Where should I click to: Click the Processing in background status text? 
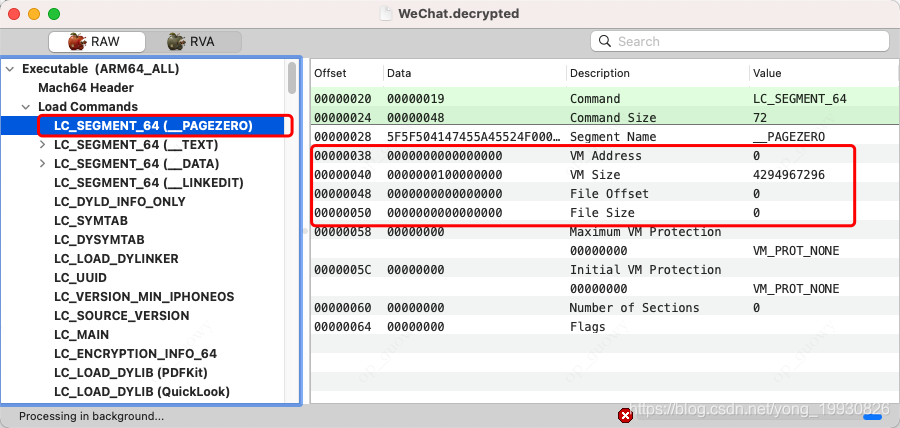click(x=91, y=416)
